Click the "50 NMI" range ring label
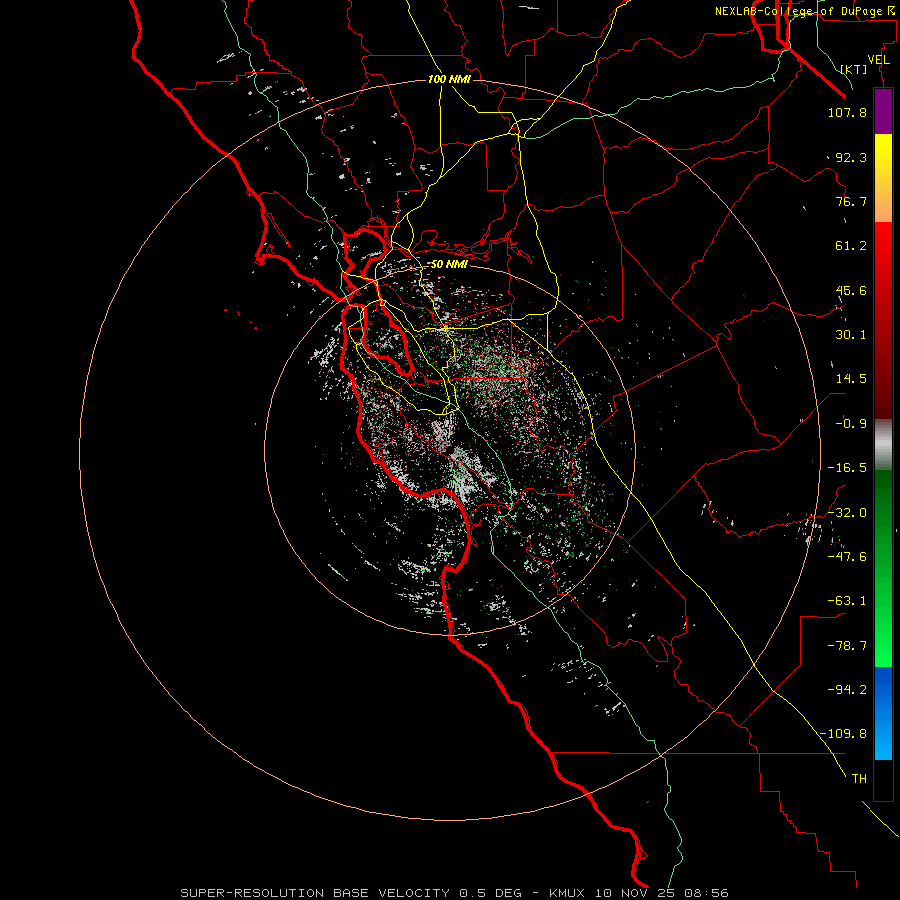Viewport: 900px width, 900px height. coord(449,264)
